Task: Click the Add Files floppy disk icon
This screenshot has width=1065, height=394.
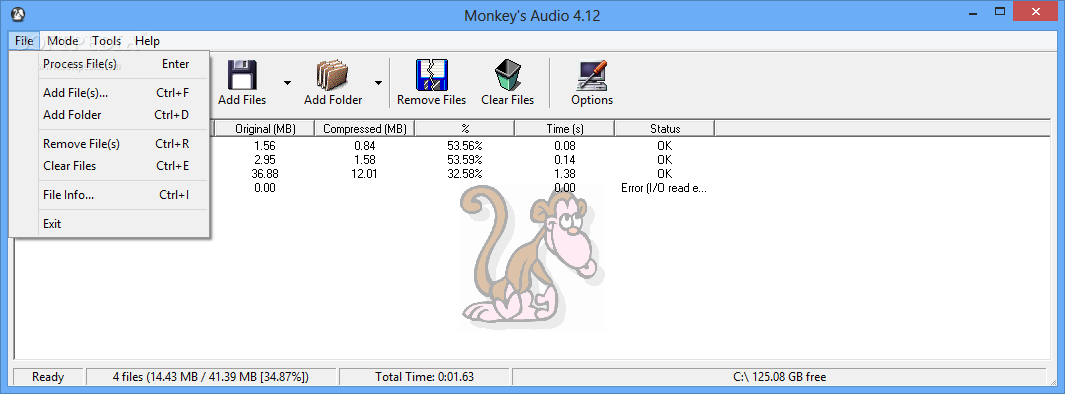Action: (x=242, y=75)
